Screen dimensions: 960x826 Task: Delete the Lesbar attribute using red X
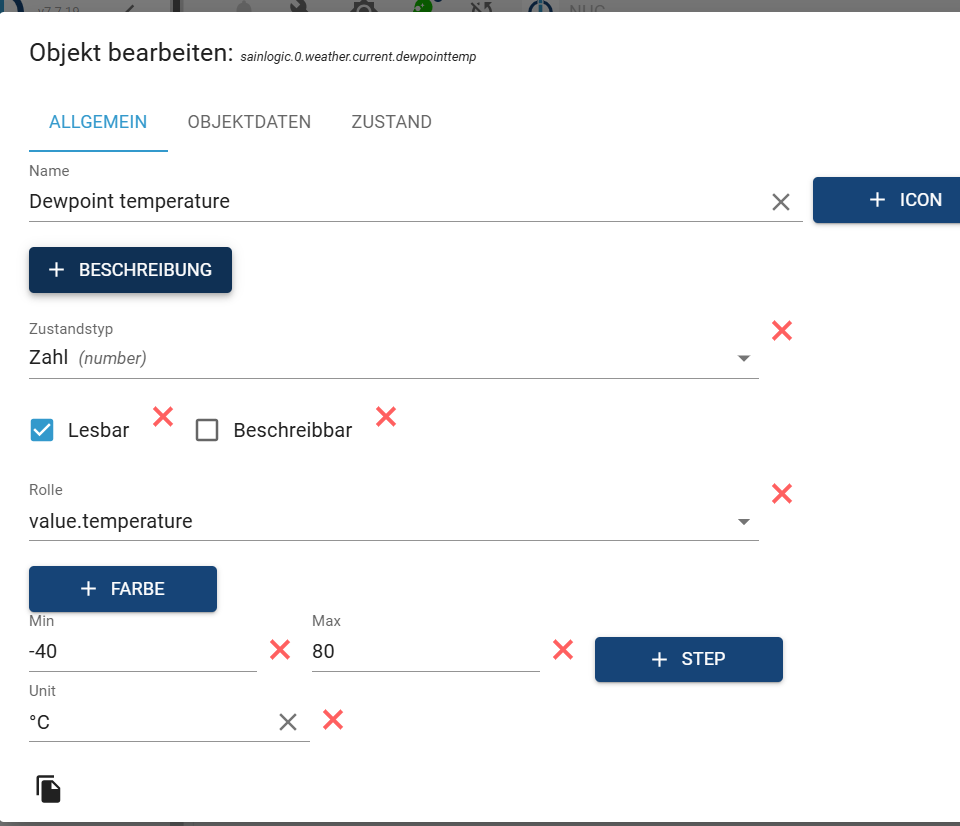click(x=163, y=417)
